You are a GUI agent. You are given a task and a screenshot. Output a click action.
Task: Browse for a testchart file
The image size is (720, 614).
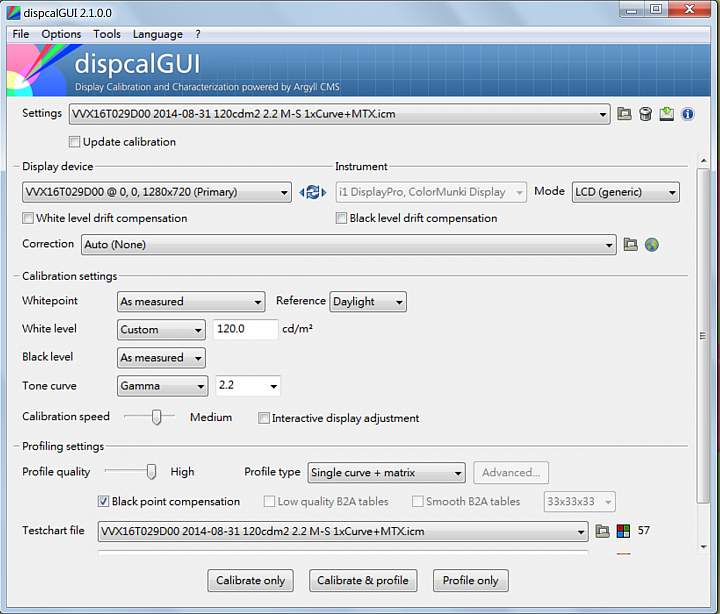[602, 531]
